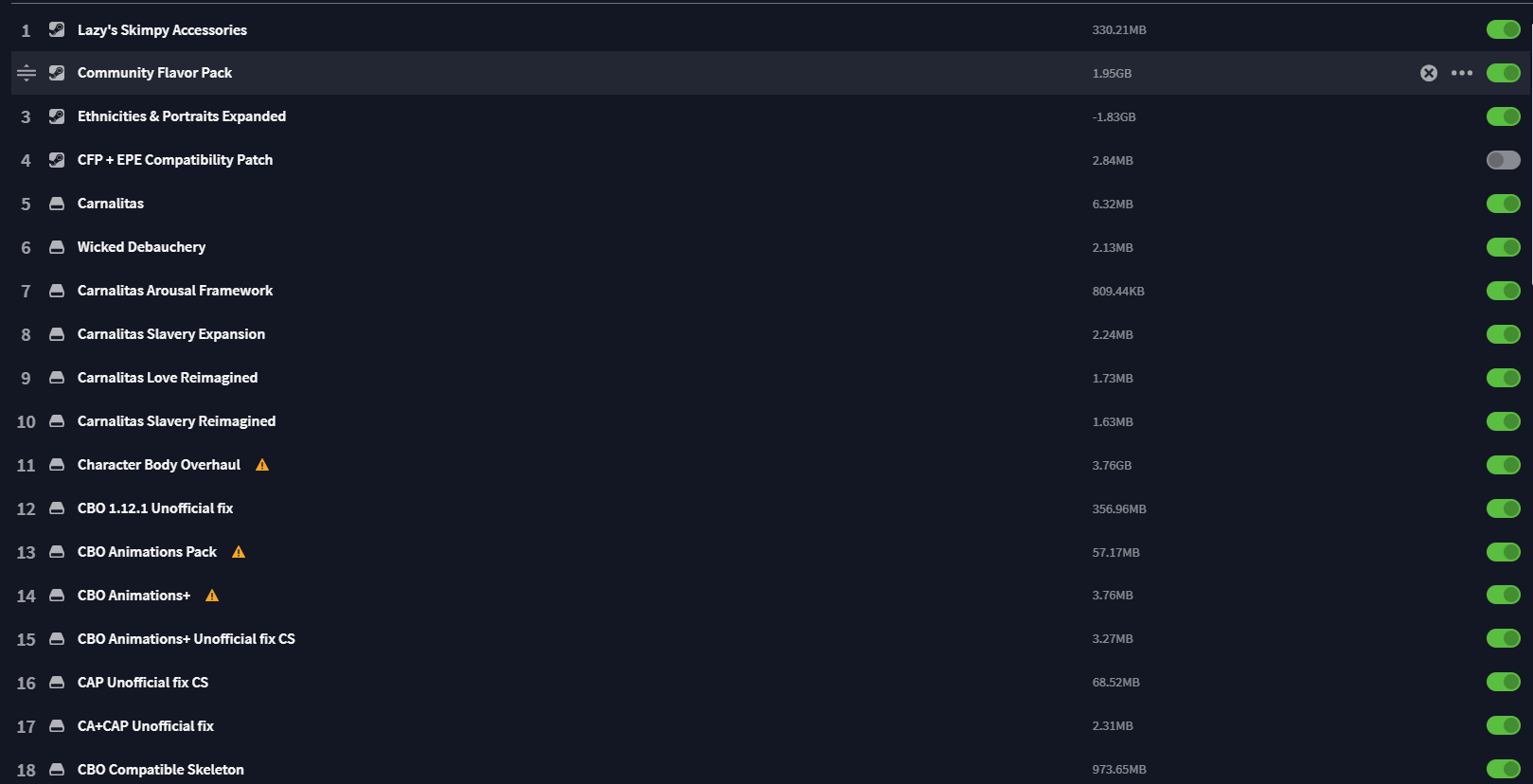Open the three-dot menu for Community Flavor Pack
The image size is (1533, 784).
(1462, 73)
